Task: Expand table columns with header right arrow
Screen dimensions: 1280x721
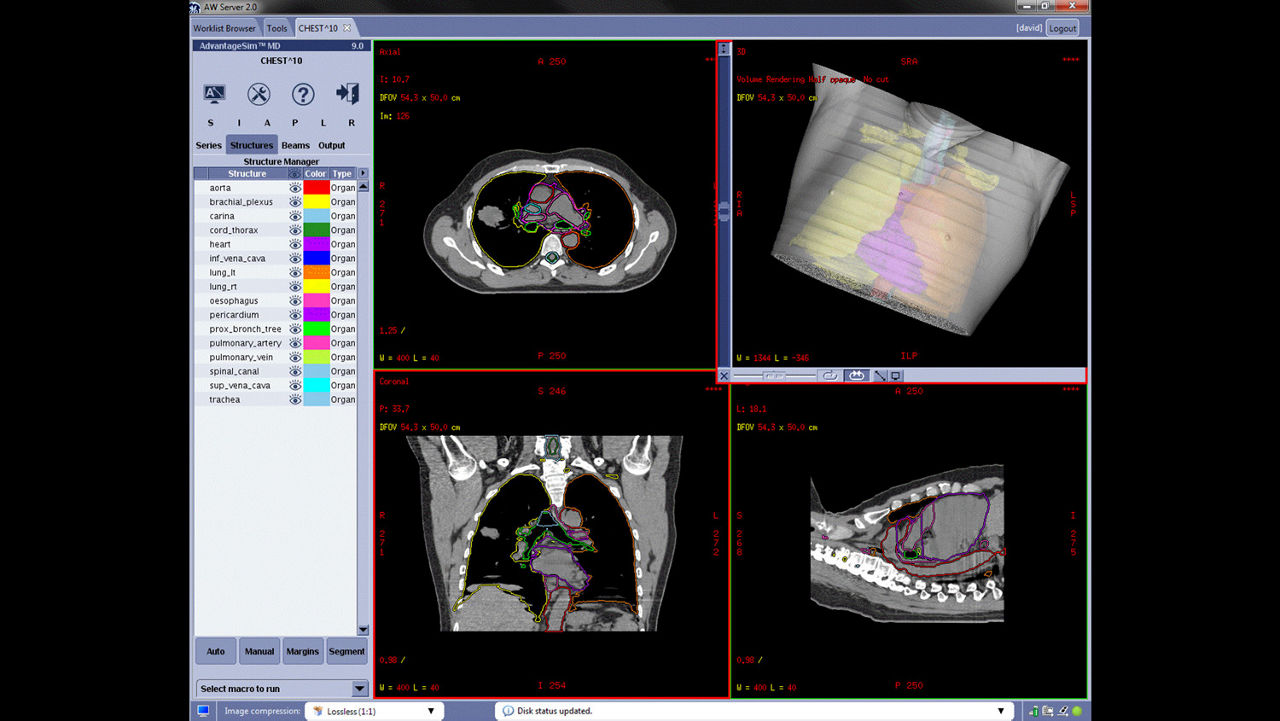Action: [363, 173]
